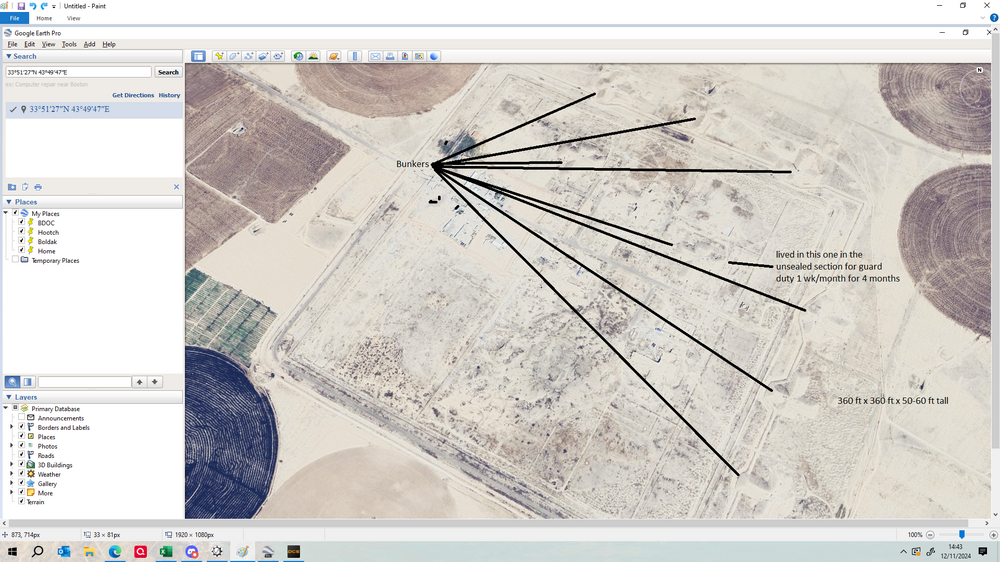This screenshot has height=562, width=1000.
Task: Move selected place up with the up arrow
Action: point(140,381)
